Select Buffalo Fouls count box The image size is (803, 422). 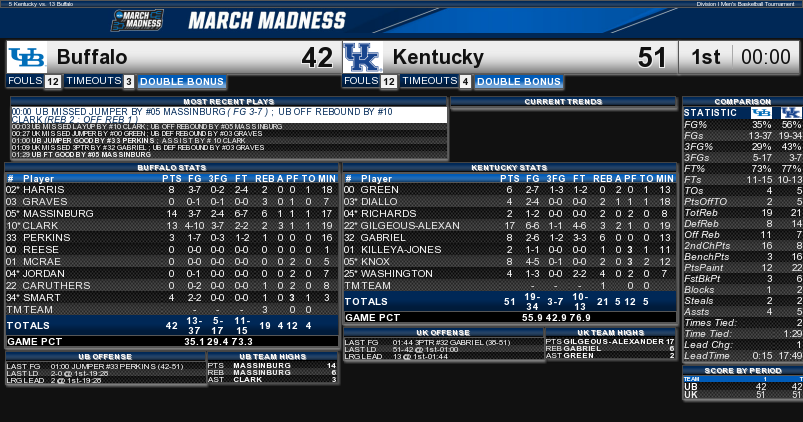(53, 81)
